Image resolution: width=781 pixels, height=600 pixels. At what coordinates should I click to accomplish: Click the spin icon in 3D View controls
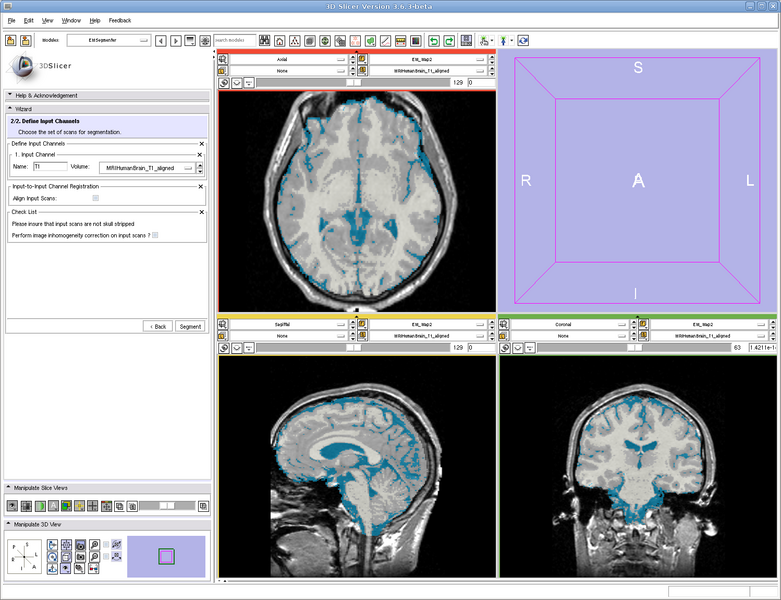[x=117, y=545]
